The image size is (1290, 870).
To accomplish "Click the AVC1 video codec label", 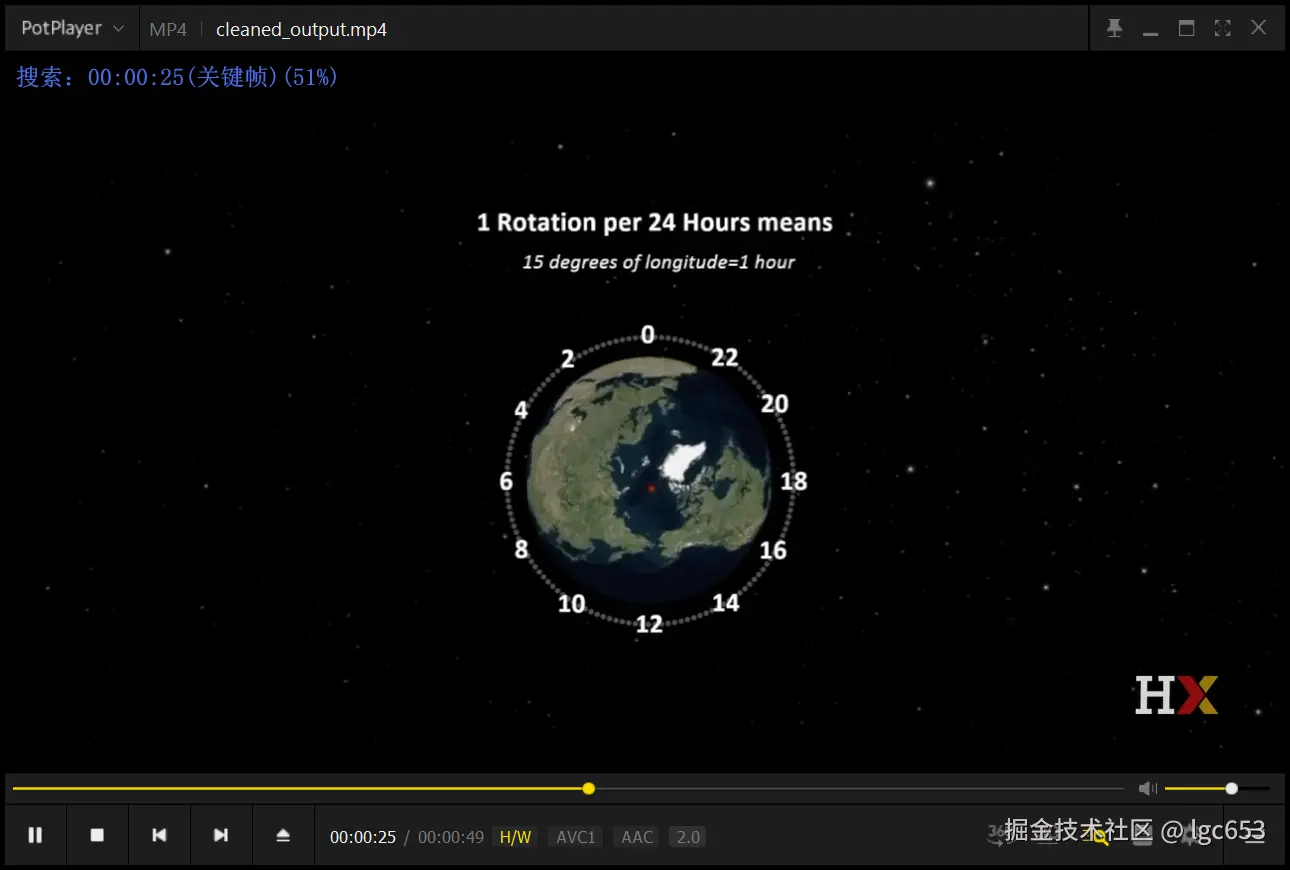I will pos(575,837).
